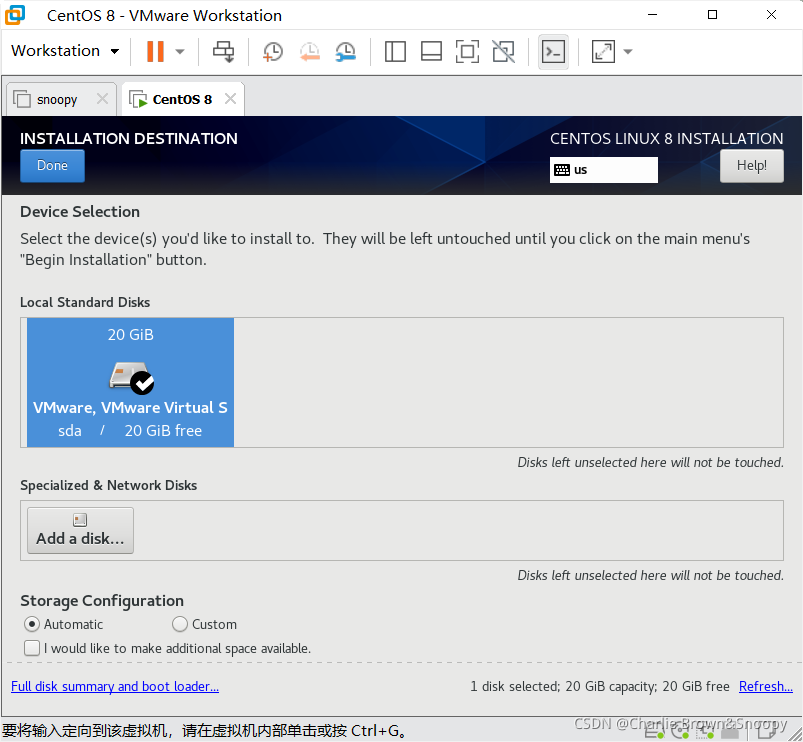Image resolution: width=803 pixels, height=742 pixels.
Task: Select the CentOS 8 tab
Action: click(x=182, y=99)
